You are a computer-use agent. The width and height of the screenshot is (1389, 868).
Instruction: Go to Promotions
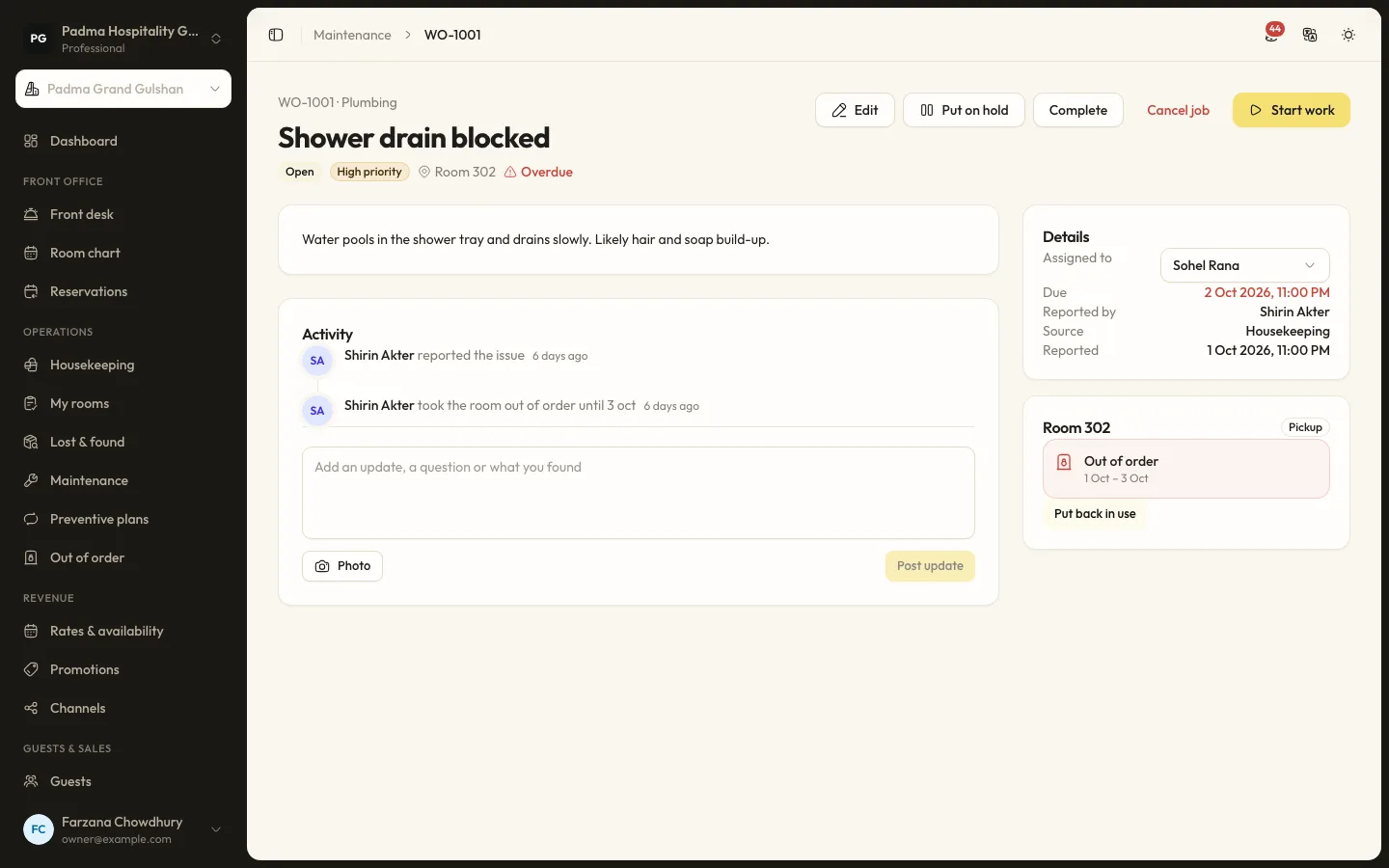[x=123, y=669]
